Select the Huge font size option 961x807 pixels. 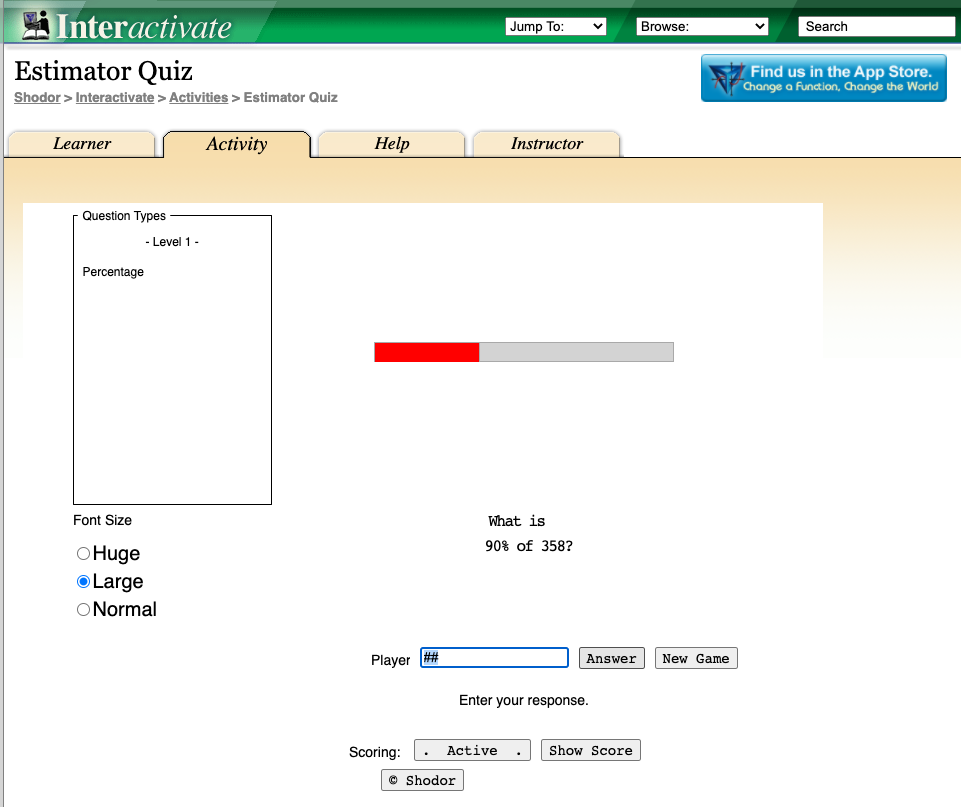point(84,554)
